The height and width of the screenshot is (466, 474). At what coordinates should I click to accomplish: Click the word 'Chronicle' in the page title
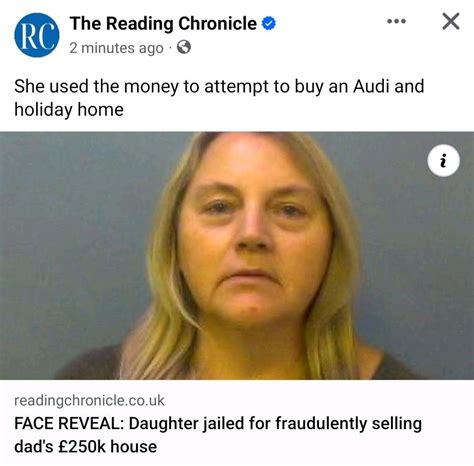217,23
